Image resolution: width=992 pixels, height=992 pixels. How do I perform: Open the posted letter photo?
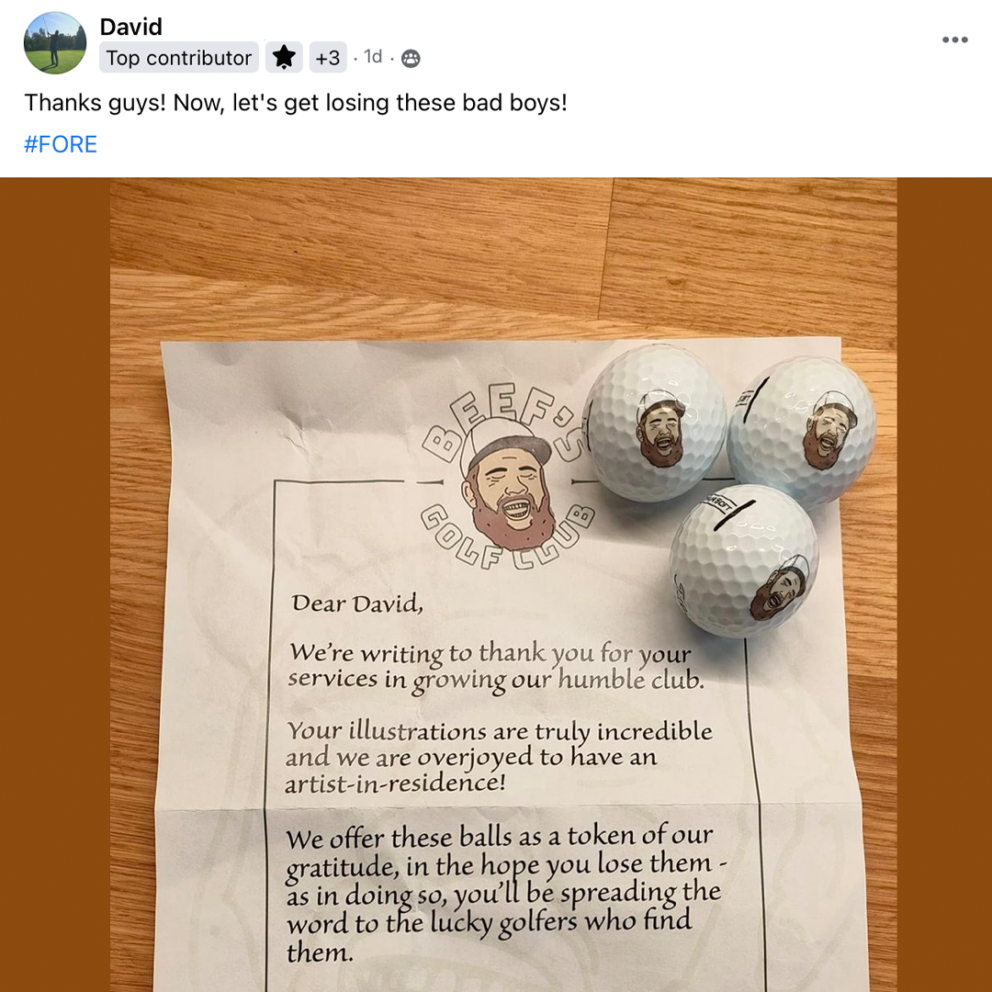coord(496,585)
